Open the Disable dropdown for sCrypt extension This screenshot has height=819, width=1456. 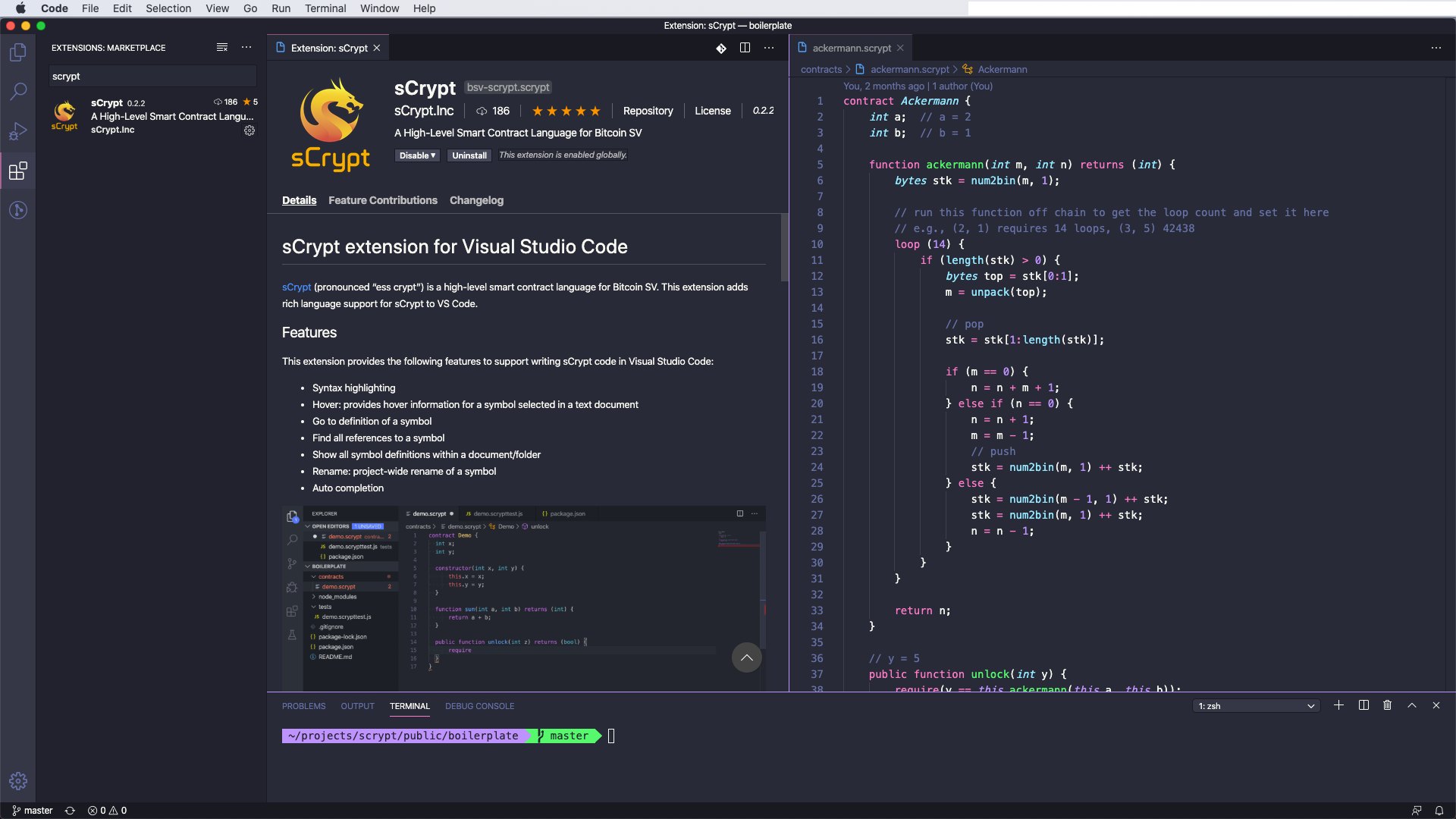click(417, 155)
